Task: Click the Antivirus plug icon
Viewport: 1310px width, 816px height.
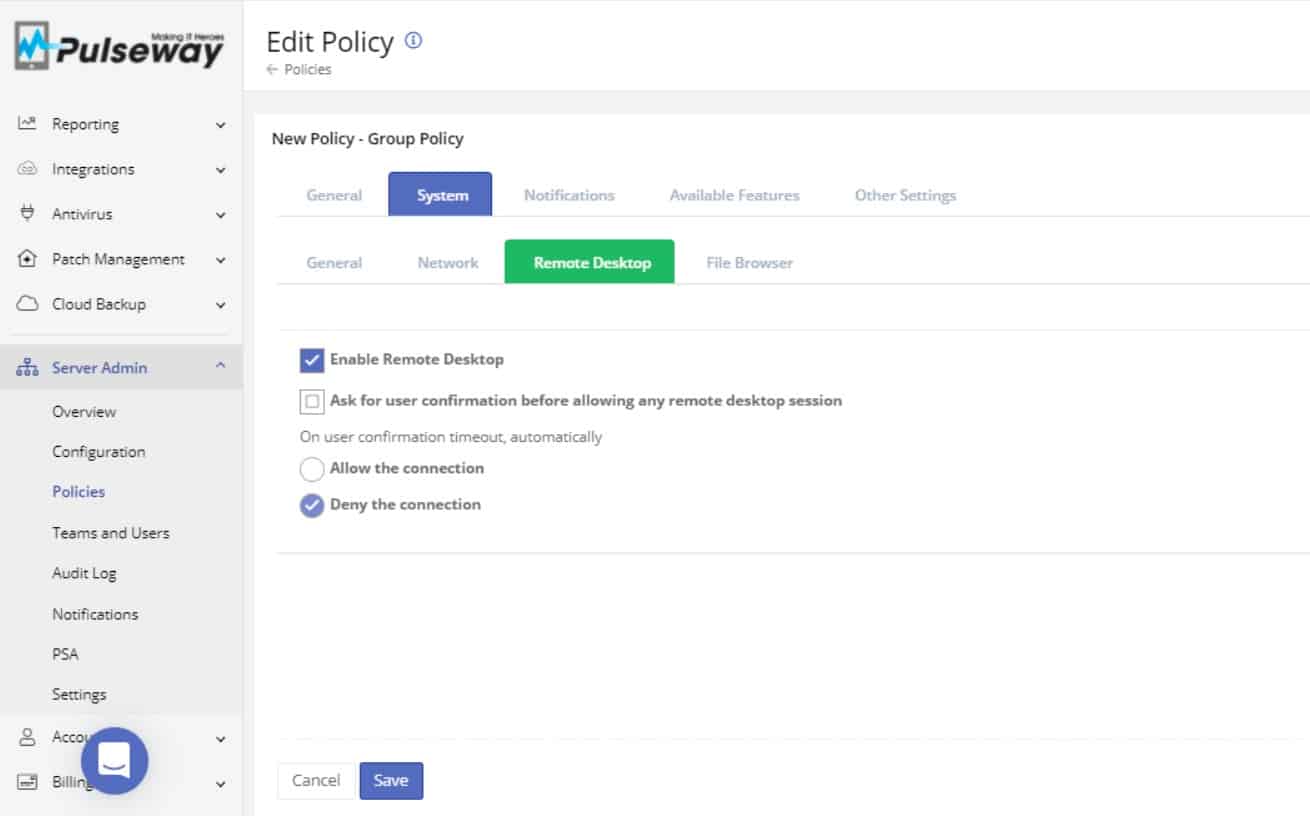Action: [28, 214]
